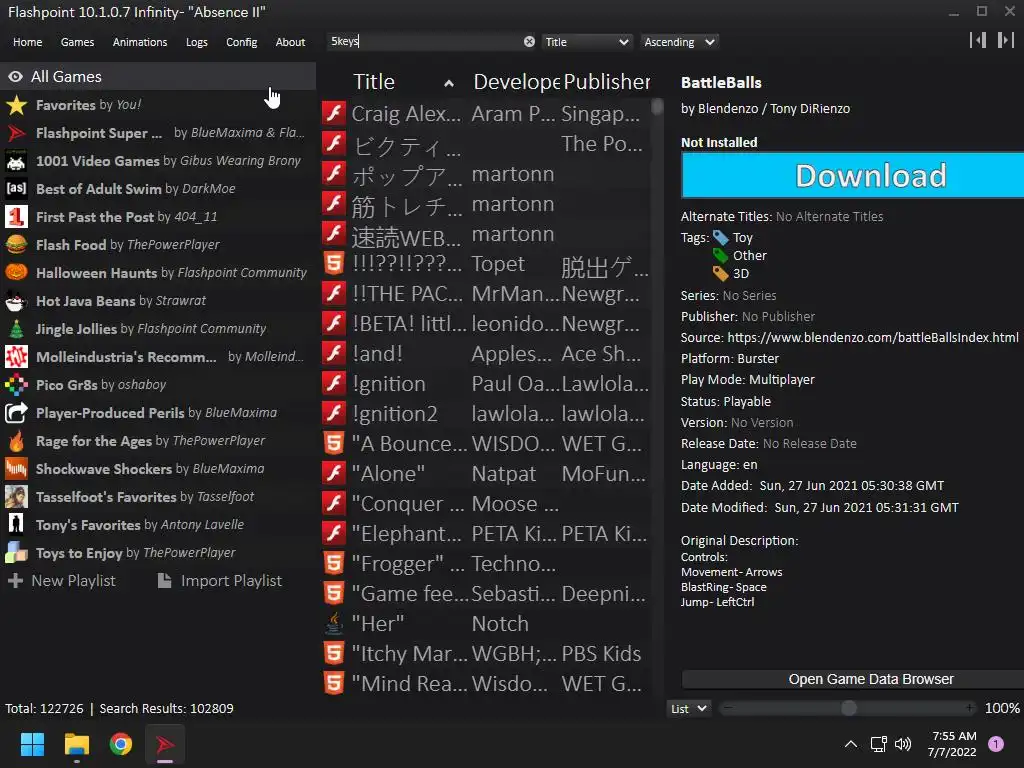Image resolution: width=1024 pixels, height=768 pixels.
Task: Click the All Games eye icon
Action: tap(15, 77)
